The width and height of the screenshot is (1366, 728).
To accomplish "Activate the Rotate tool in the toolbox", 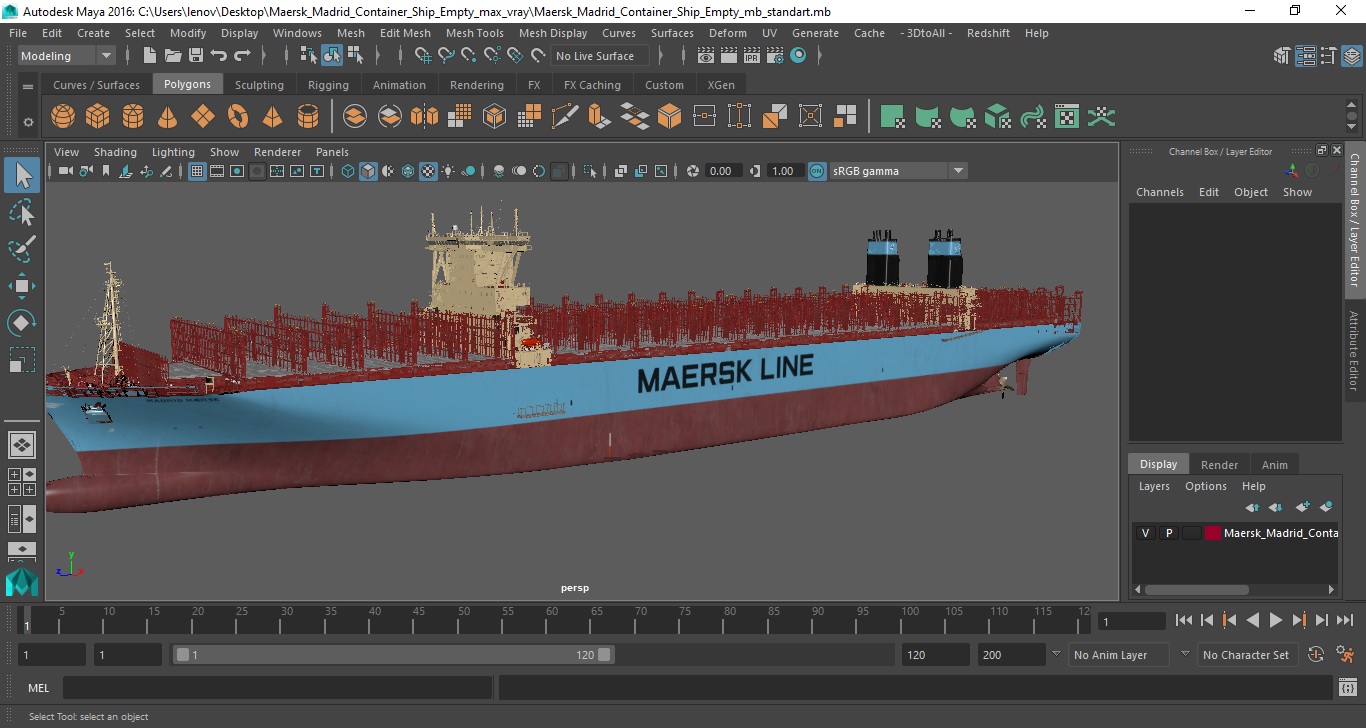I will pyautogui.click(x=22, y=323).
